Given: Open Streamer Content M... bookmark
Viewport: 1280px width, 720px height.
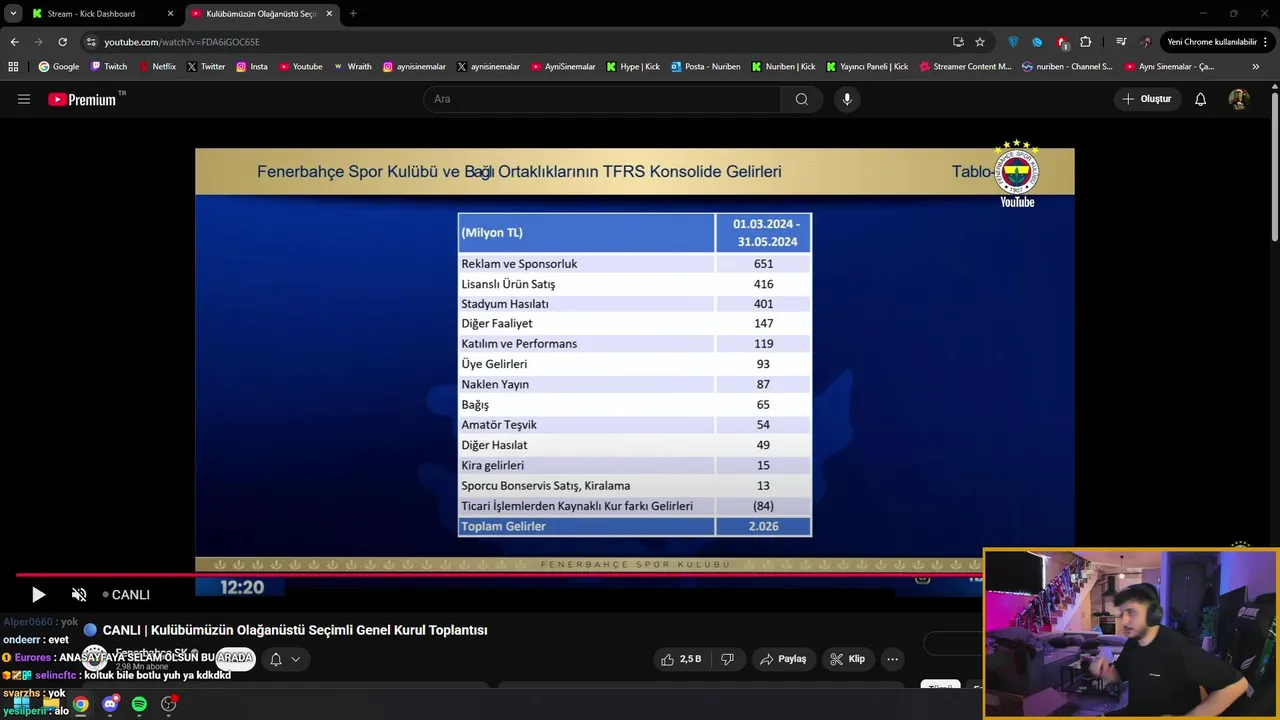Looking at the screenshot, I should 966,67.
